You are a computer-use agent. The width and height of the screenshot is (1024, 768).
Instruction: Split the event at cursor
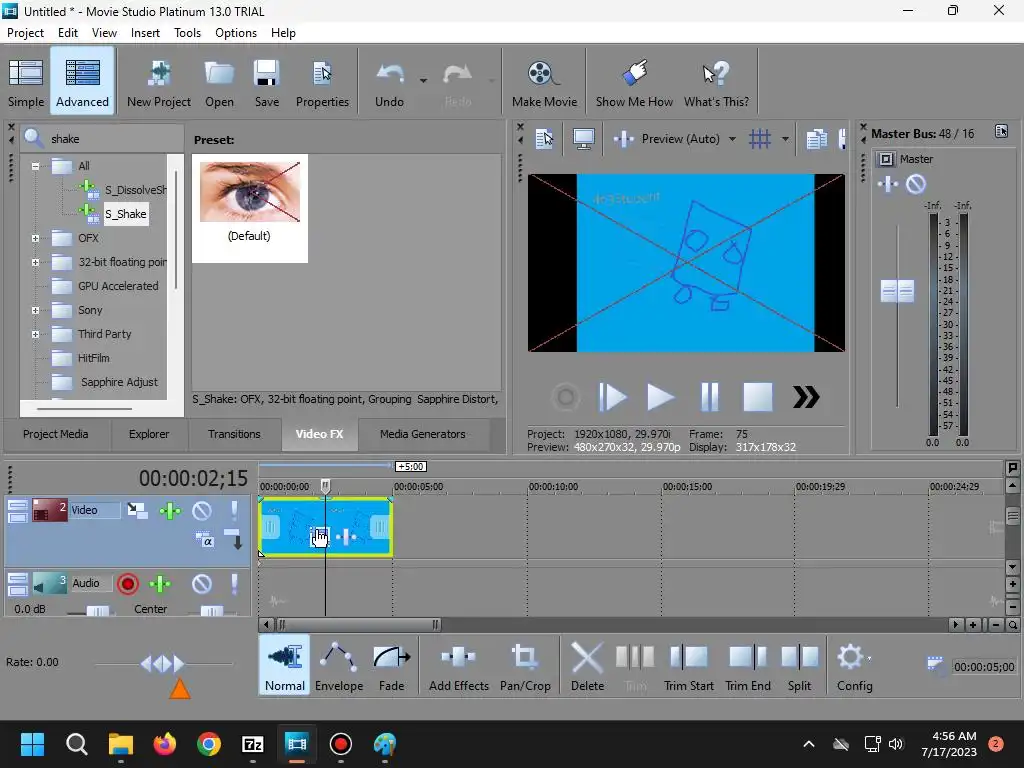799,667
